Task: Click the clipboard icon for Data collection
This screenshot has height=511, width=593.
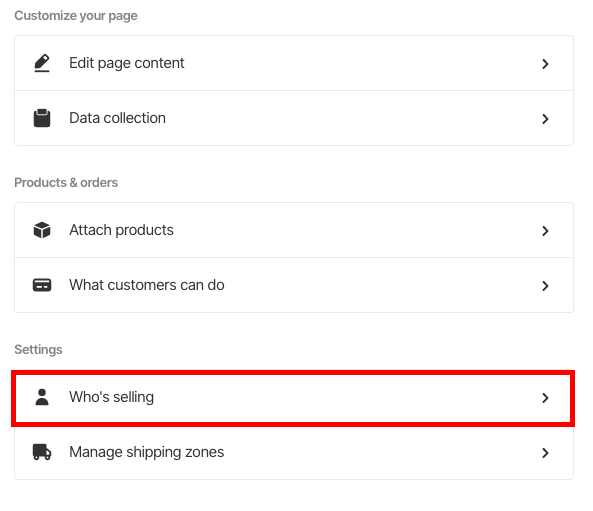Action: [42, 118]
